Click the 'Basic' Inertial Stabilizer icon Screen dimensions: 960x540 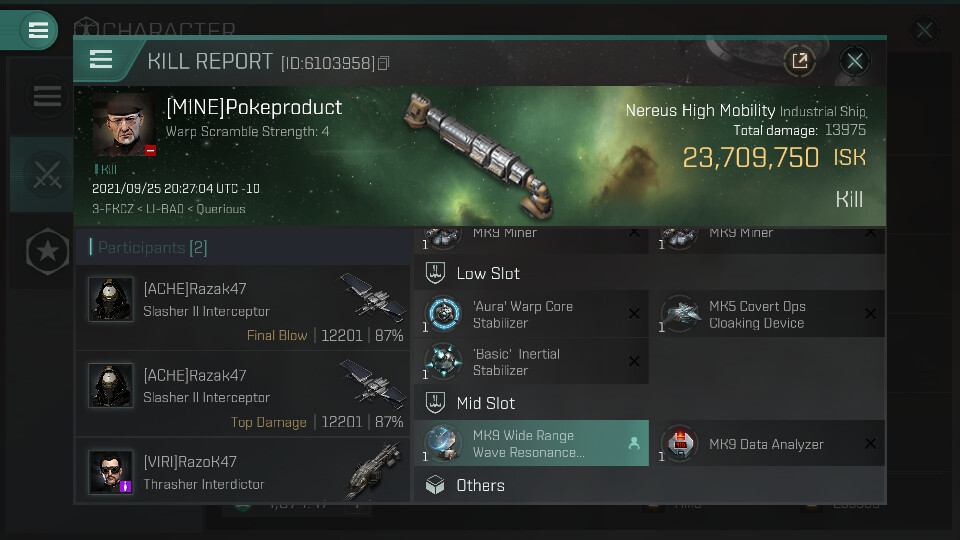point(443,361)
